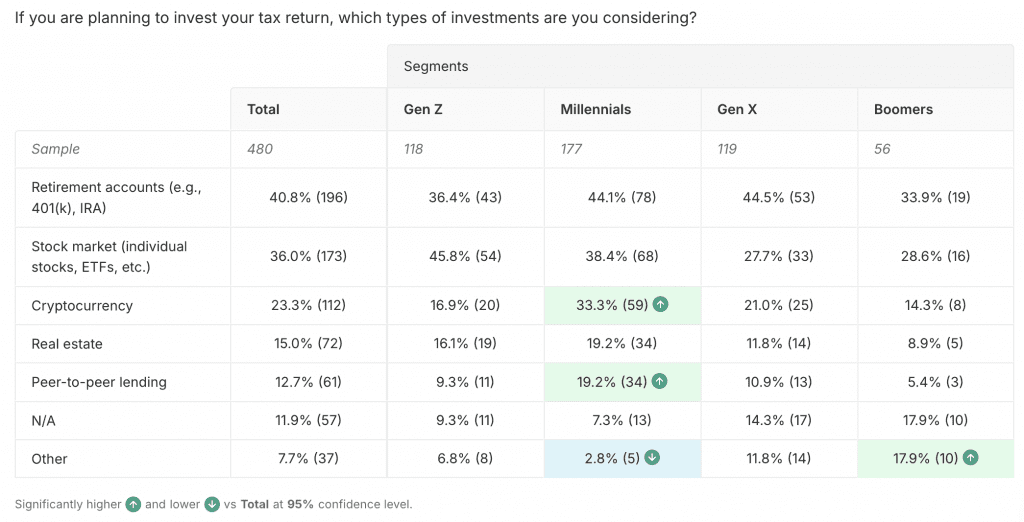Click the Millennials column header
The height and width of the screenshot is (522, 1024).
coord(595,109)
